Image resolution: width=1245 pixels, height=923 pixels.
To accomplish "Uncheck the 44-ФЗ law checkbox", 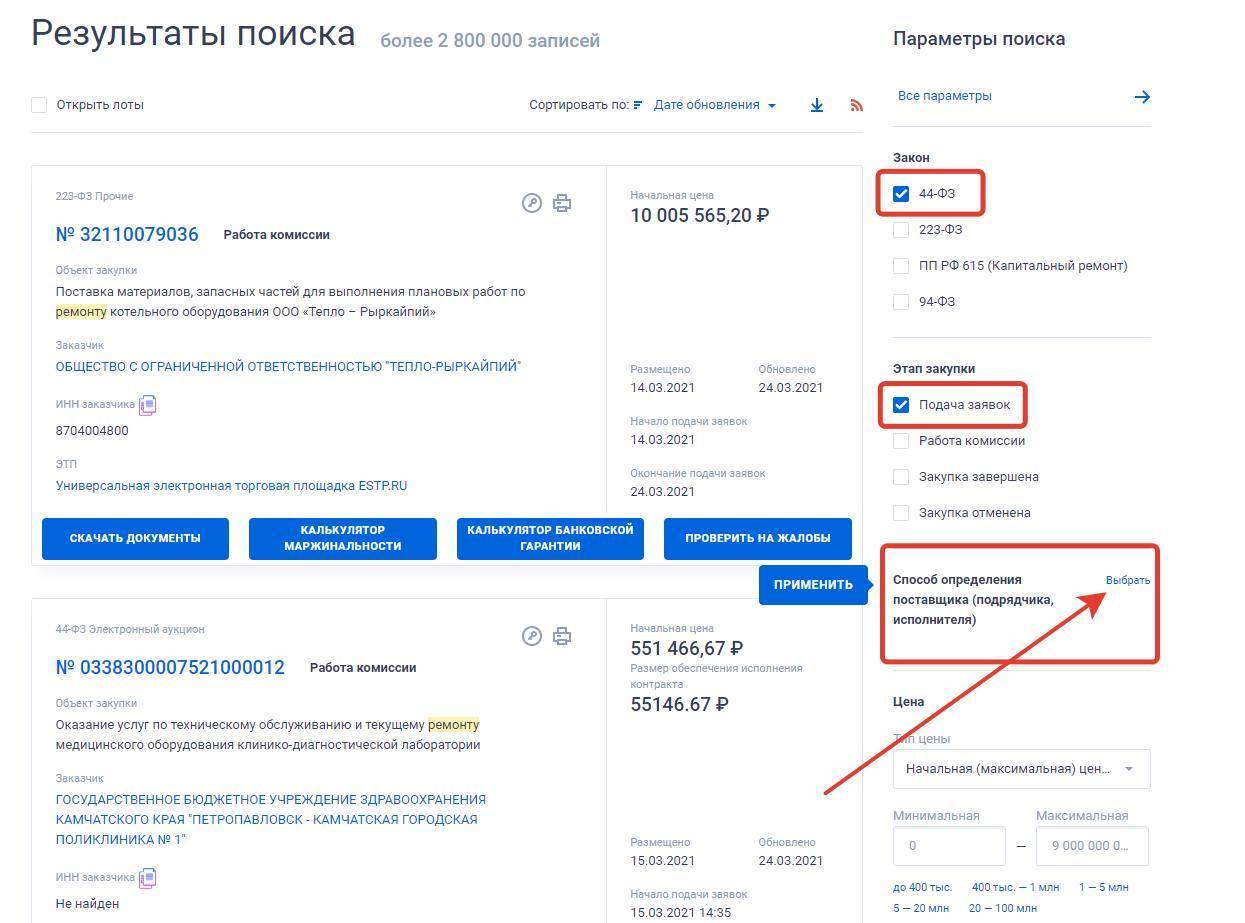I will [901, 194].
